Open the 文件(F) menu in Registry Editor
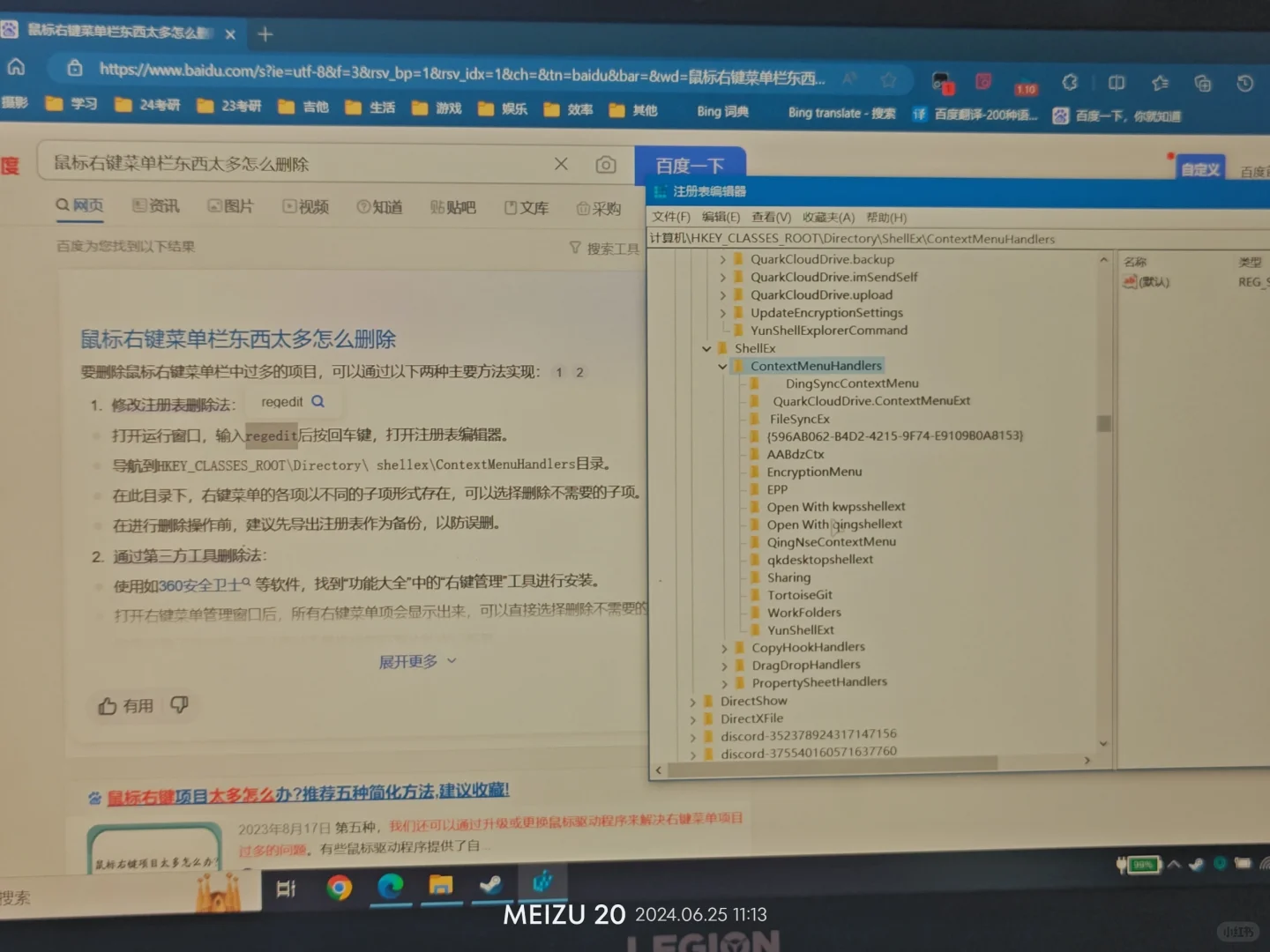The height and width of the screenshot is (952, 1270). tap(671, 217)
